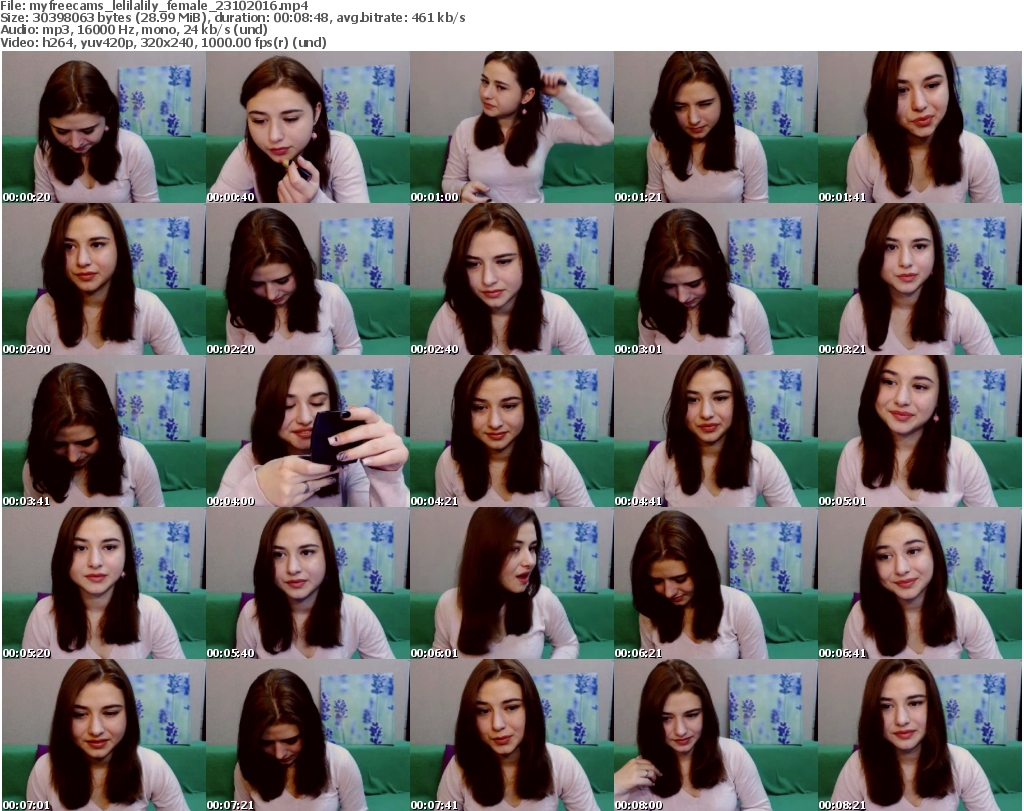Select the thumbnail frame at 00:00:40
1024x811 pixels.
[308, 127]
